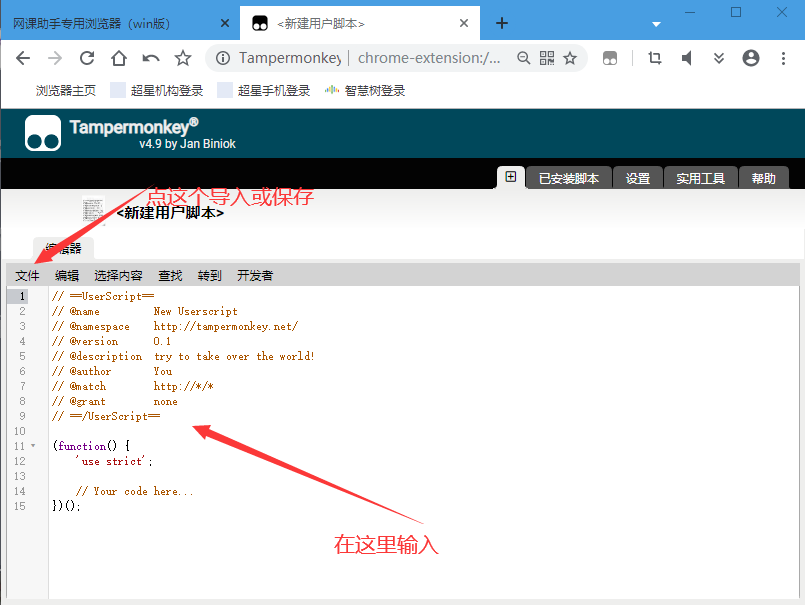Close the 网课助手专用浏览器 tab

(x=225, y=23)
